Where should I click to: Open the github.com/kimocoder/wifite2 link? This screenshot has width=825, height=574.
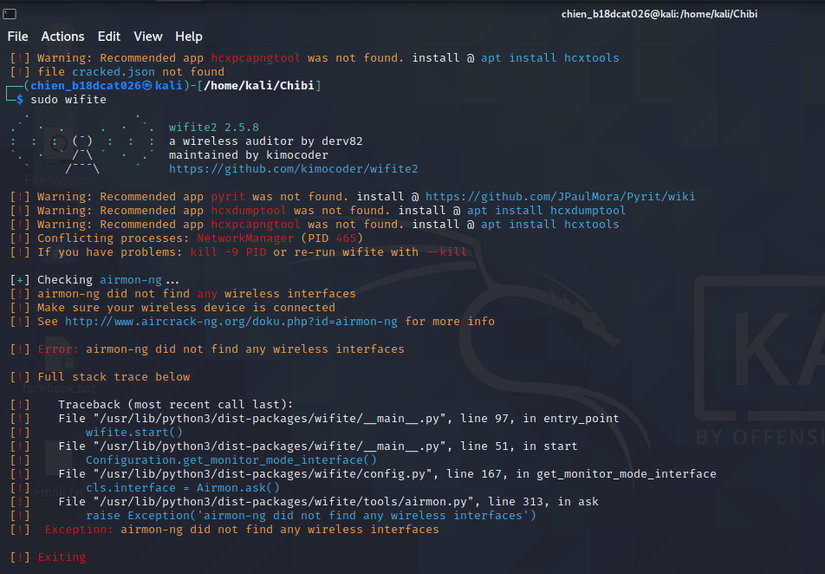(294, 169)
